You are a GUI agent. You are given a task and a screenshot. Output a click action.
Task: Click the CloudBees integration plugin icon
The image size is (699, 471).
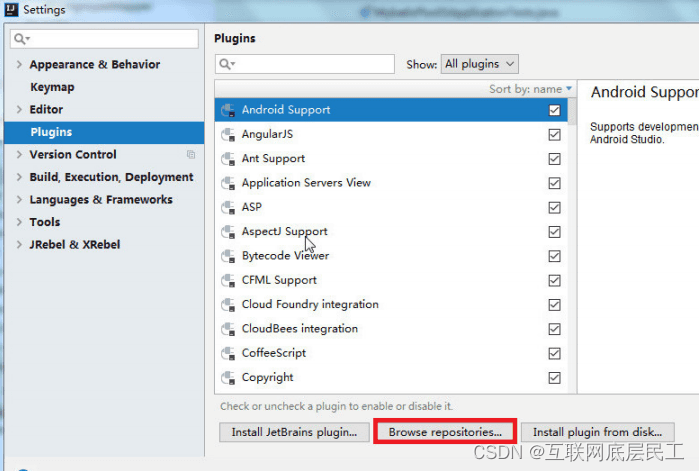[228, 329]
